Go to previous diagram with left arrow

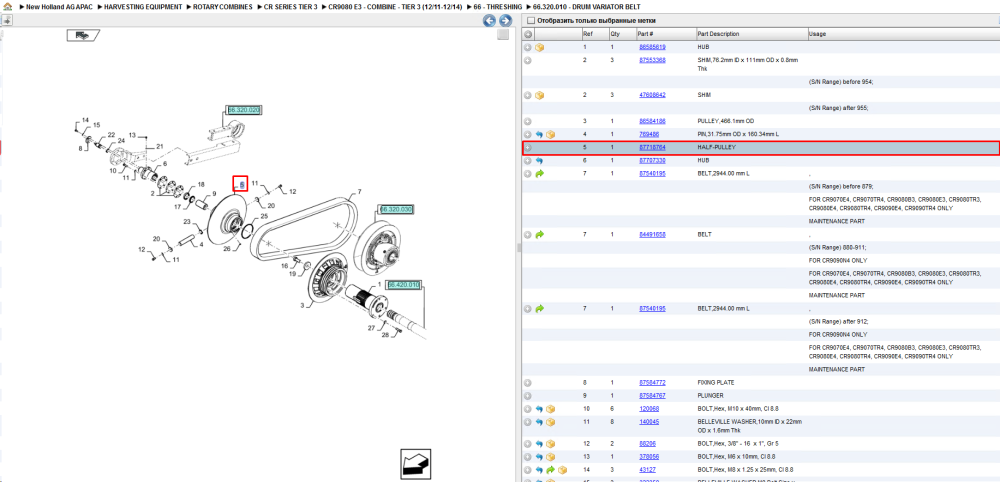point(489,21)
